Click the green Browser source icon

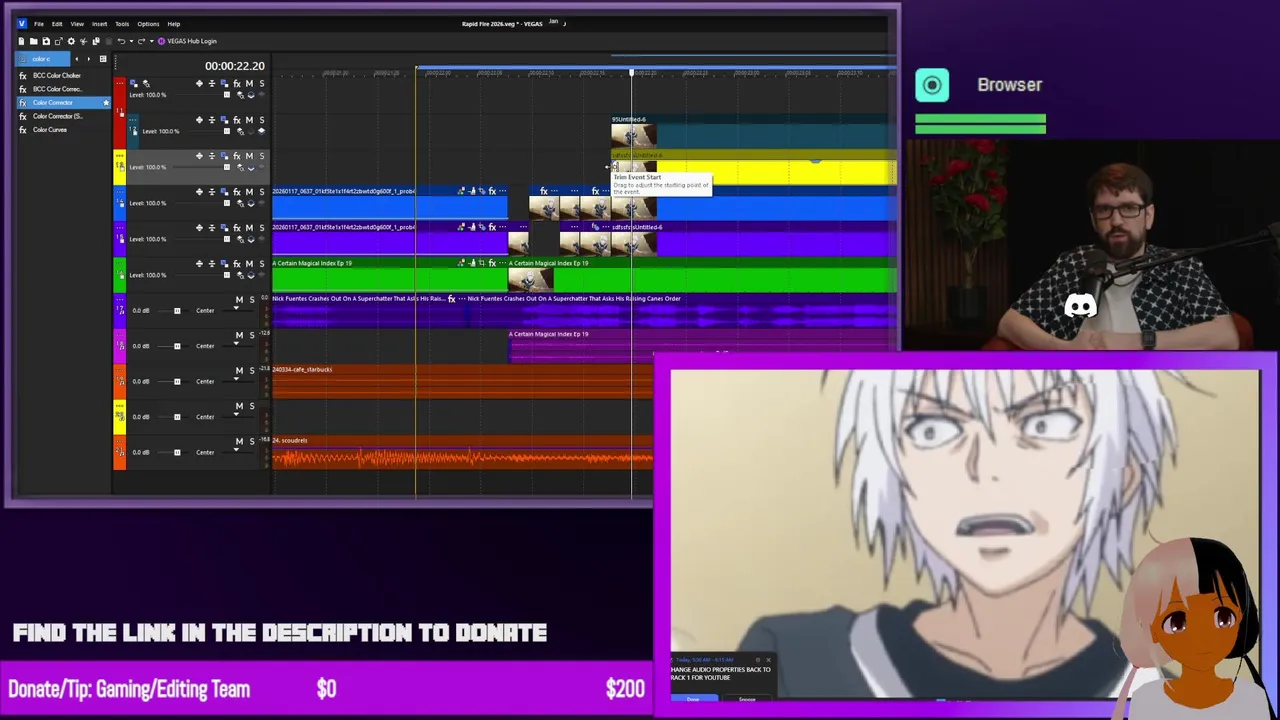932,85
